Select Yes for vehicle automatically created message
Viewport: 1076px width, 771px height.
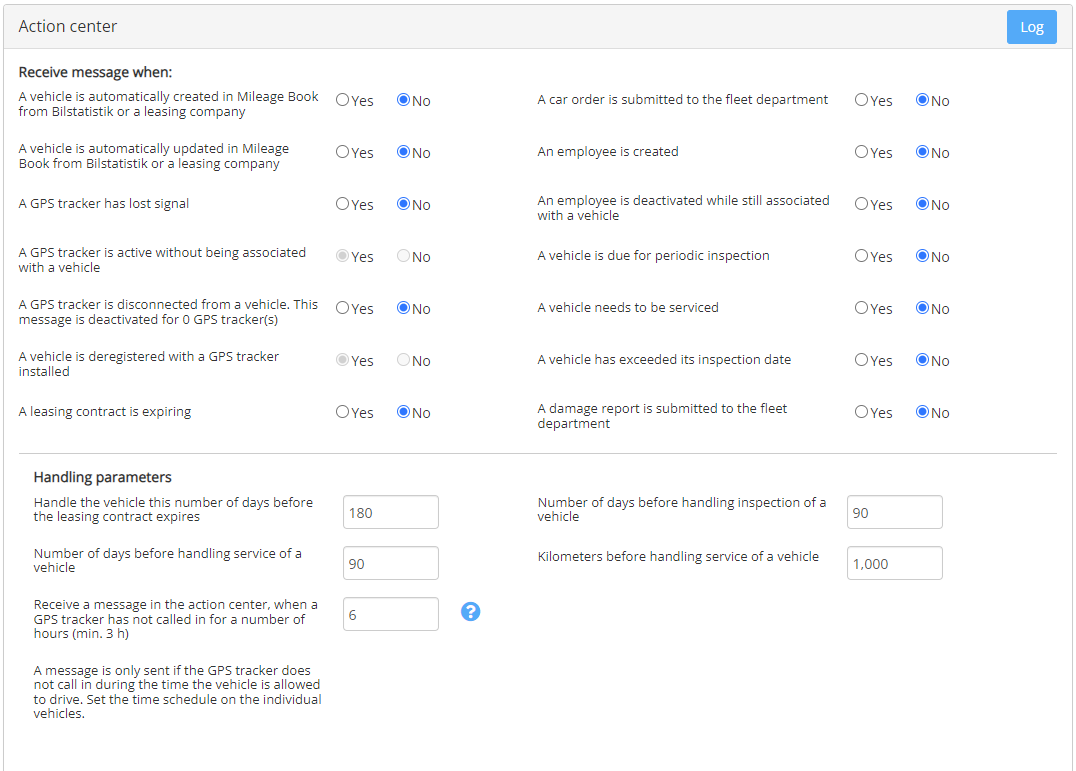click(x=342, y=100)
